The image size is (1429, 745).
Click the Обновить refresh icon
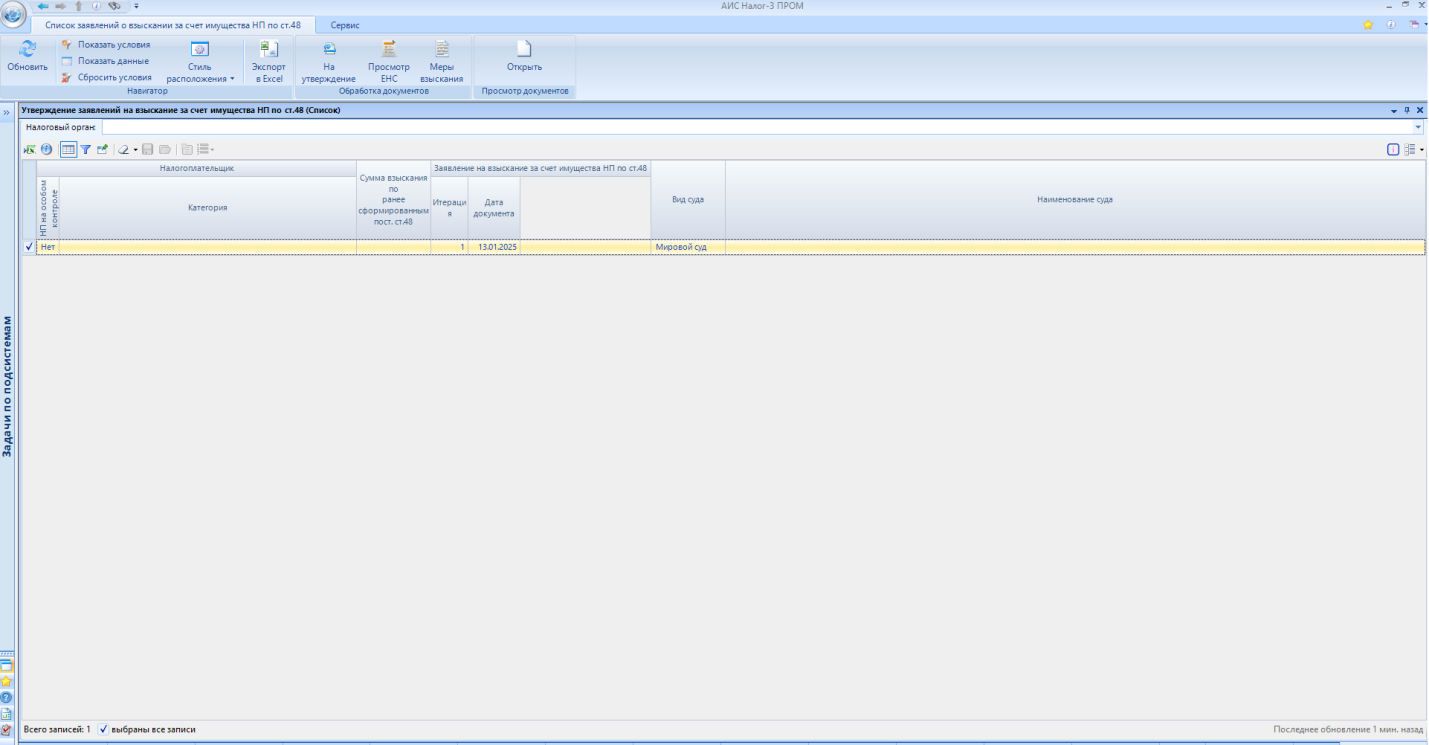(27, 50)
